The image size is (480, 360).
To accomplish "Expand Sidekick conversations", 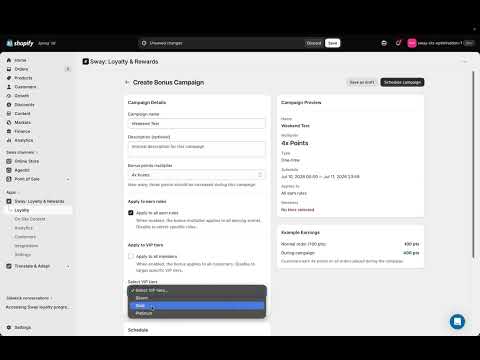I will tap(29, 298).
